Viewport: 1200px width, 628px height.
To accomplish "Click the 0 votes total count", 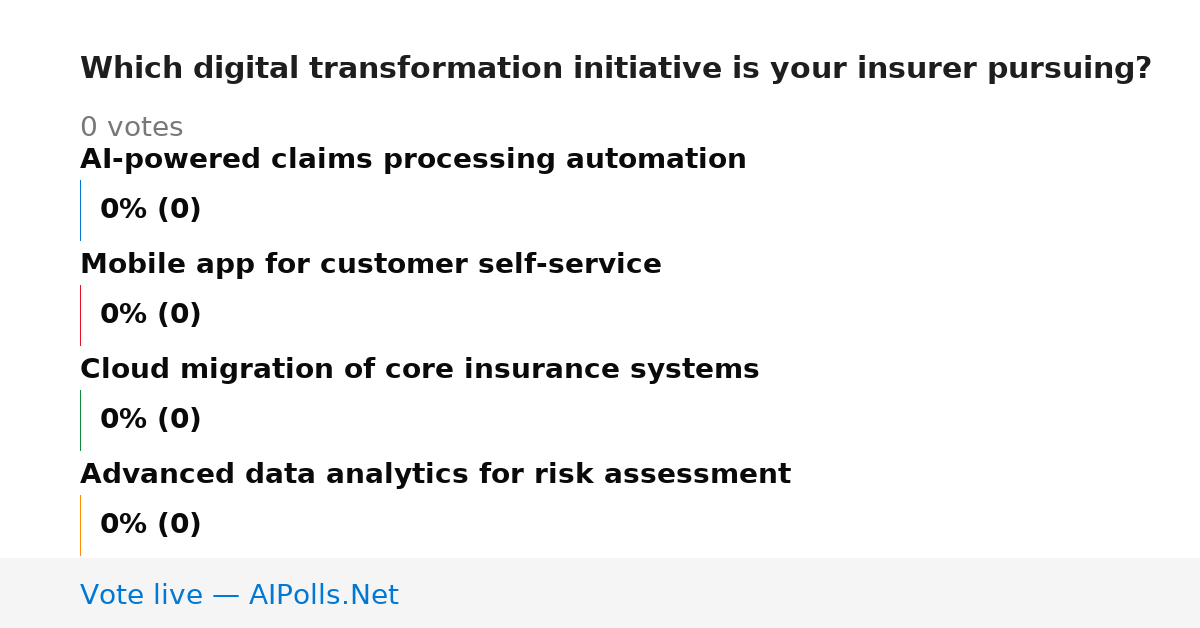I will [132, 128].
